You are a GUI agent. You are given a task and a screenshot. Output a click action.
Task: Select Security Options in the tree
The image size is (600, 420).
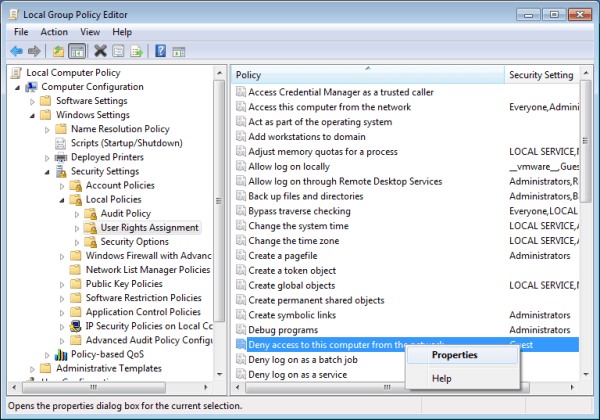point(134,242)
